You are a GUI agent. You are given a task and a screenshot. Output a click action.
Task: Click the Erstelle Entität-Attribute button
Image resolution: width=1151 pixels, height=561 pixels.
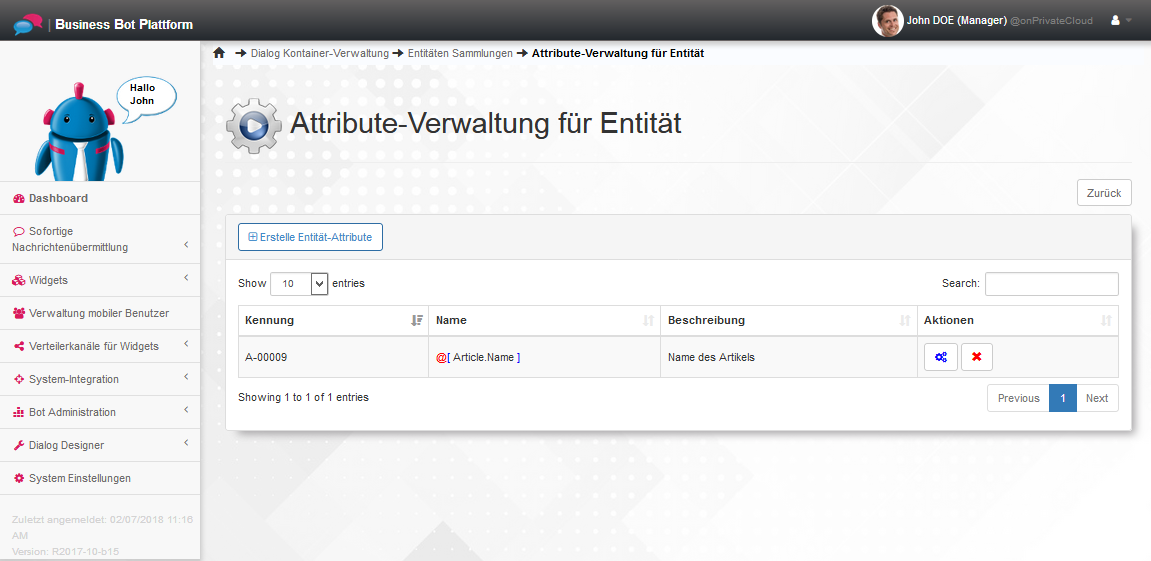point(310,237)
